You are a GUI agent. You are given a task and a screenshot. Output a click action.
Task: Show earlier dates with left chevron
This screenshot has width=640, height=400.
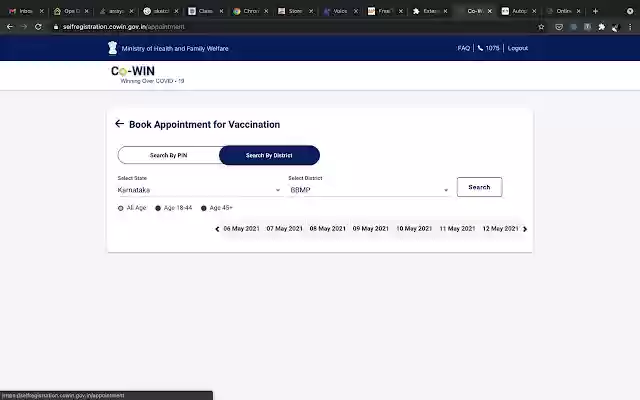coord(217,229)
